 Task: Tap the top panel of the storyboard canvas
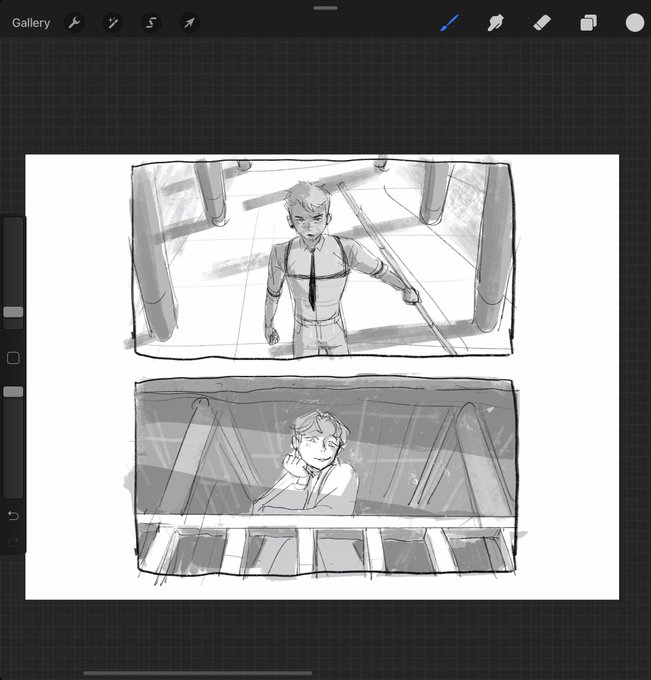click(x=324, y=260)
